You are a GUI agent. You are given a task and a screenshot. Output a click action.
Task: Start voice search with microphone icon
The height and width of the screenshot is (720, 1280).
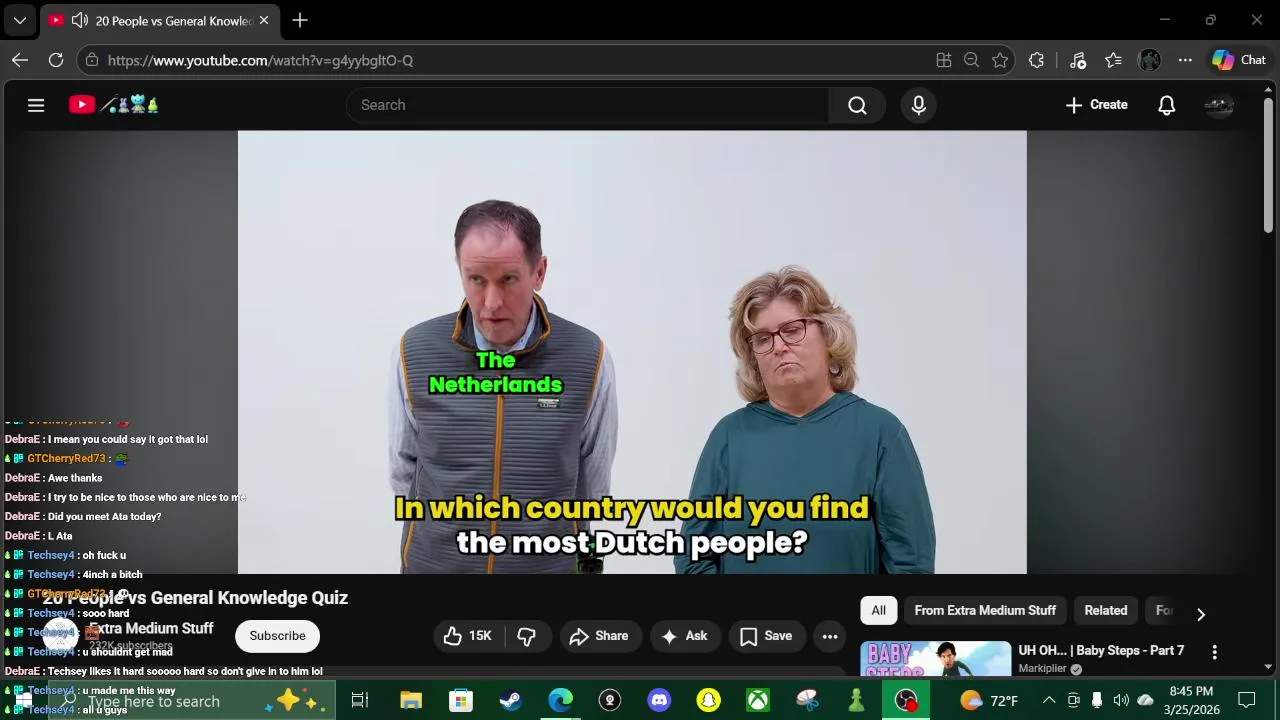[x=918, y=105]
